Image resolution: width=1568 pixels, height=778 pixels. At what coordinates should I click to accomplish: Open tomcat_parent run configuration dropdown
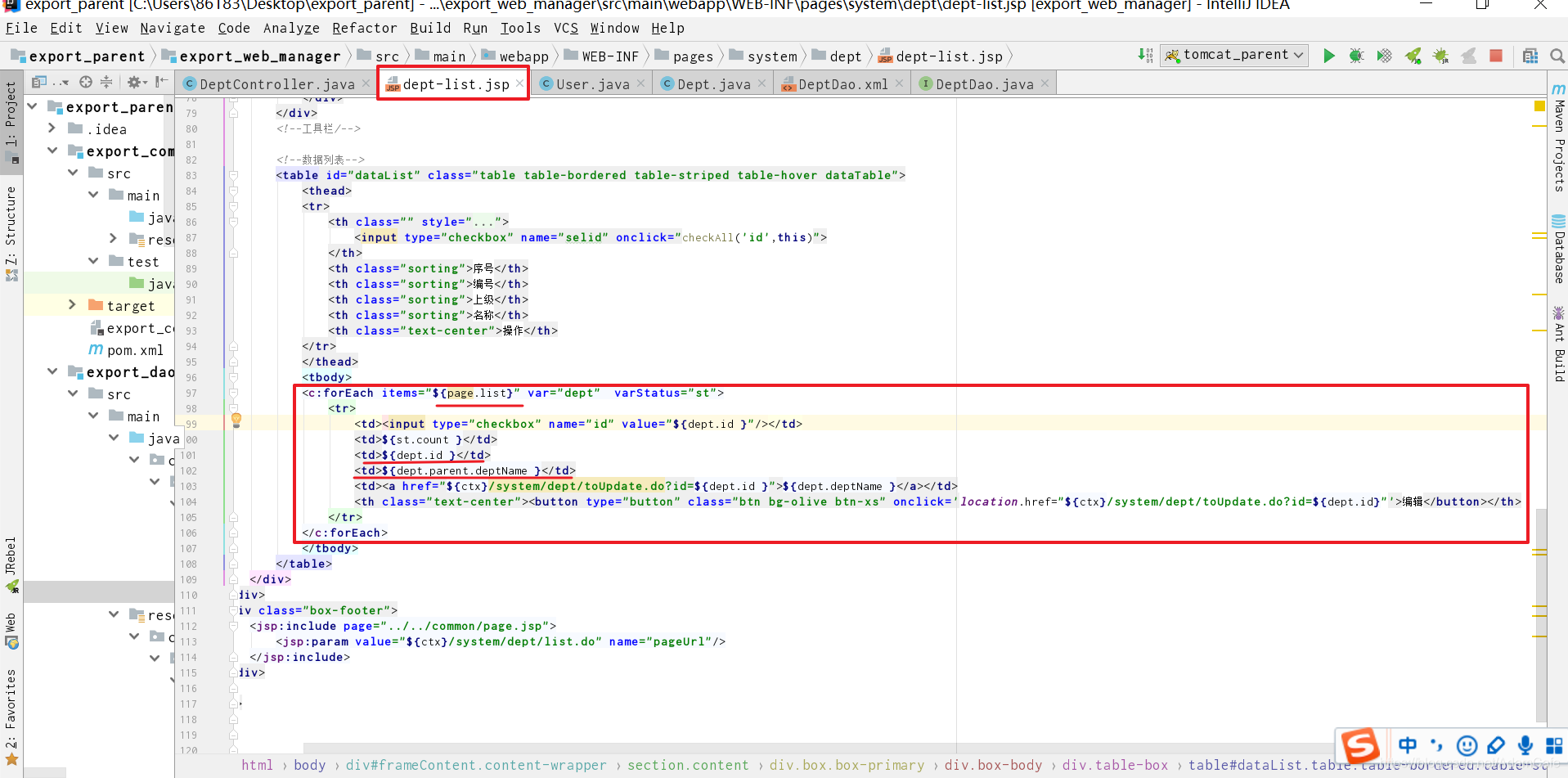(x=1235, y=55)
